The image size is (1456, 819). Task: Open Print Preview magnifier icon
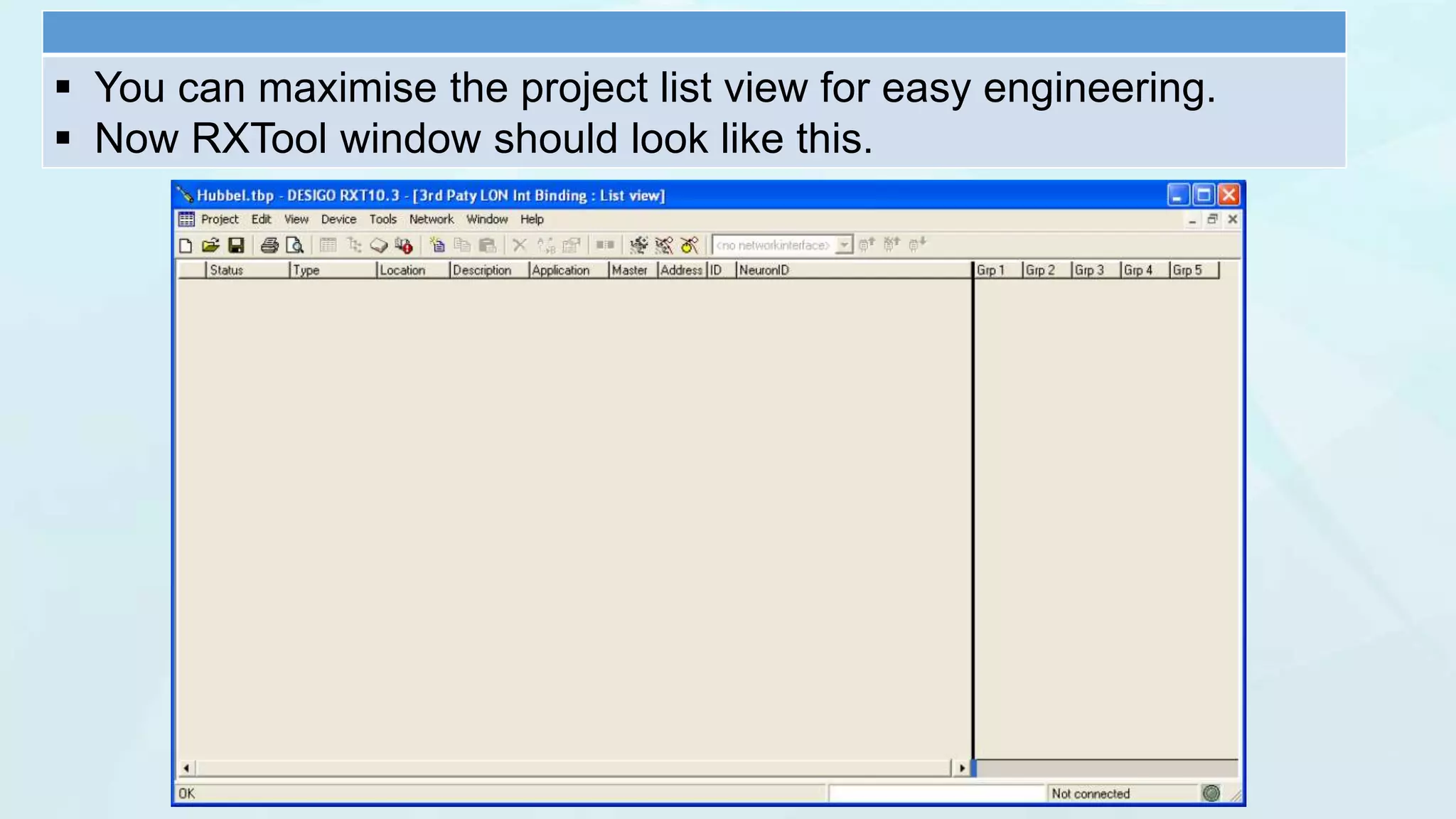point(294,246)
